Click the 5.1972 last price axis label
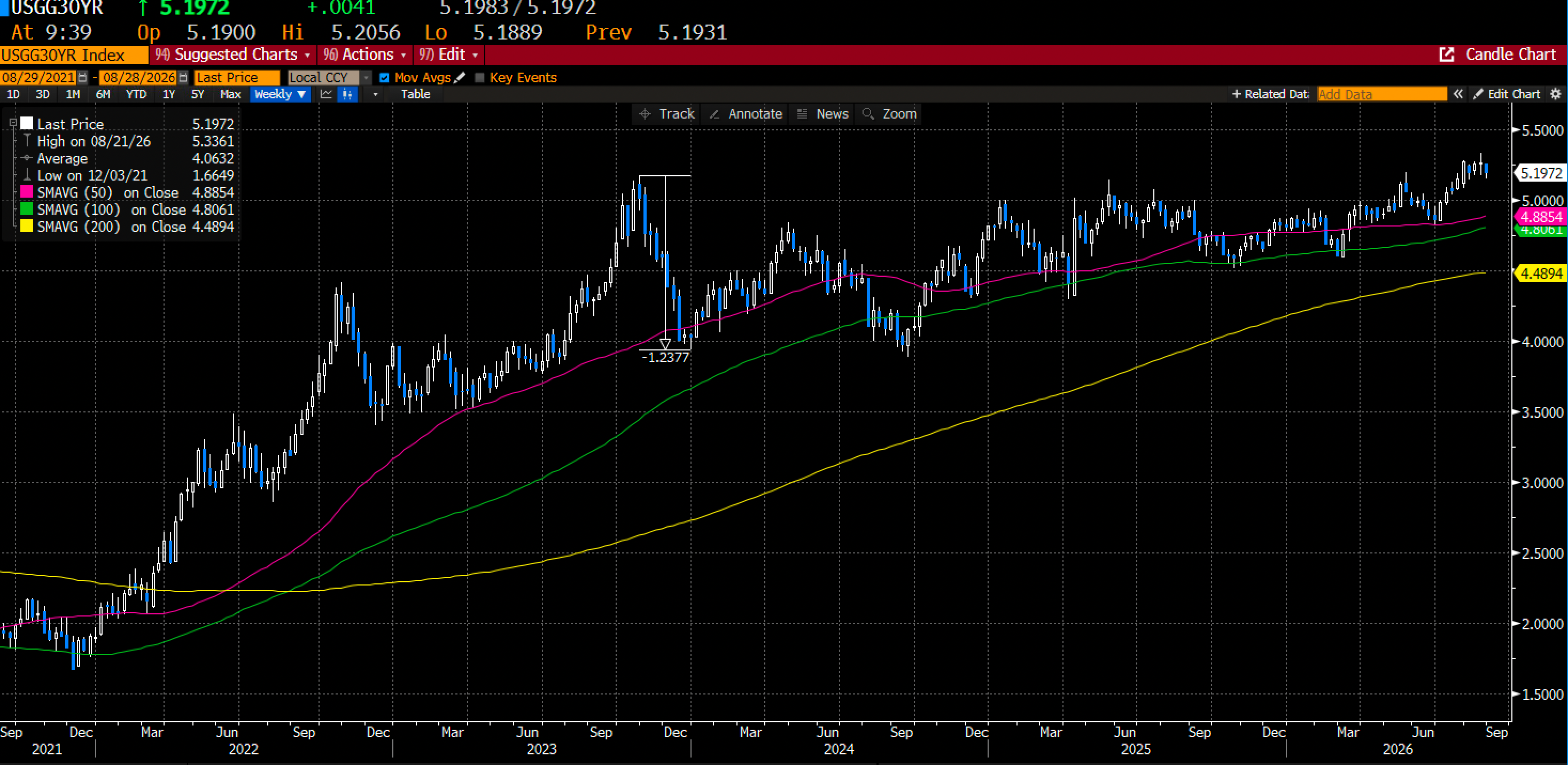The height and width of the screenshot is (765, 1568). [1541, 173]
